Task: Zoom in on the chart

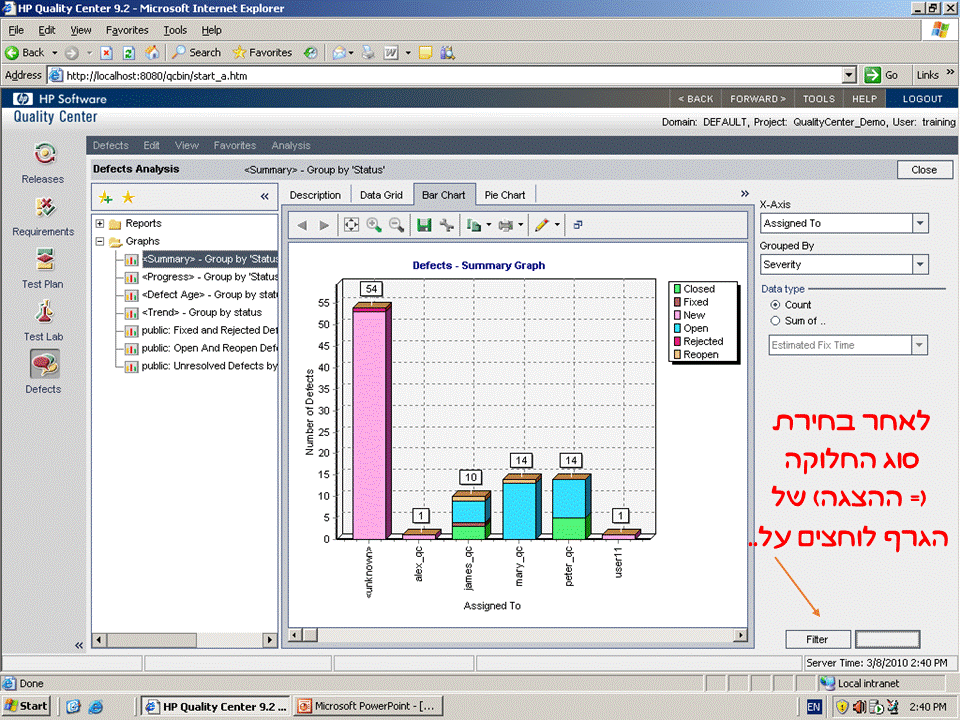Action: pos(374,225)
